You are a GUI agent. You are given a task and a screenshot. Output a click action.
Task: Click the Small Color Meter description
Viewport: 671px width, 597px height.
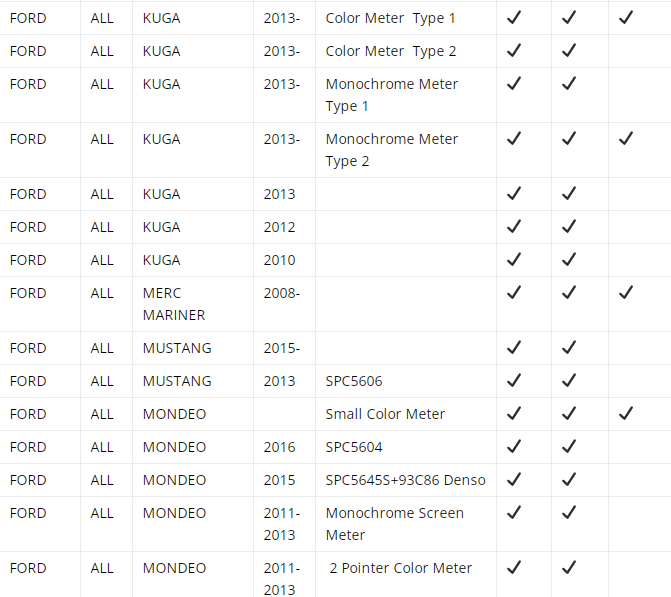pos(385,414)
